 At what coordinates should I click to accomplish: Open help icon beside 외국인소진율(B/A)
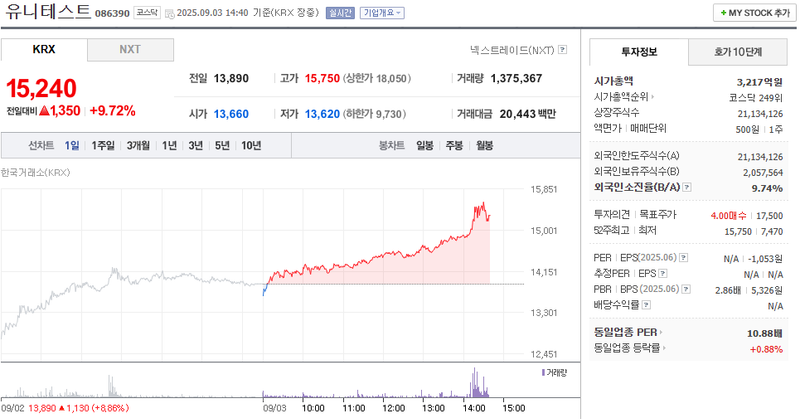[687, 187]
